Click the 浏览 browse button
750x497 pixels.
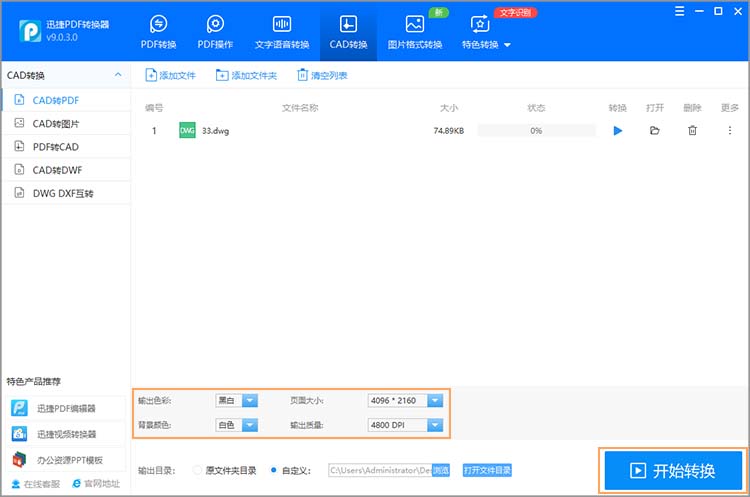441,470
